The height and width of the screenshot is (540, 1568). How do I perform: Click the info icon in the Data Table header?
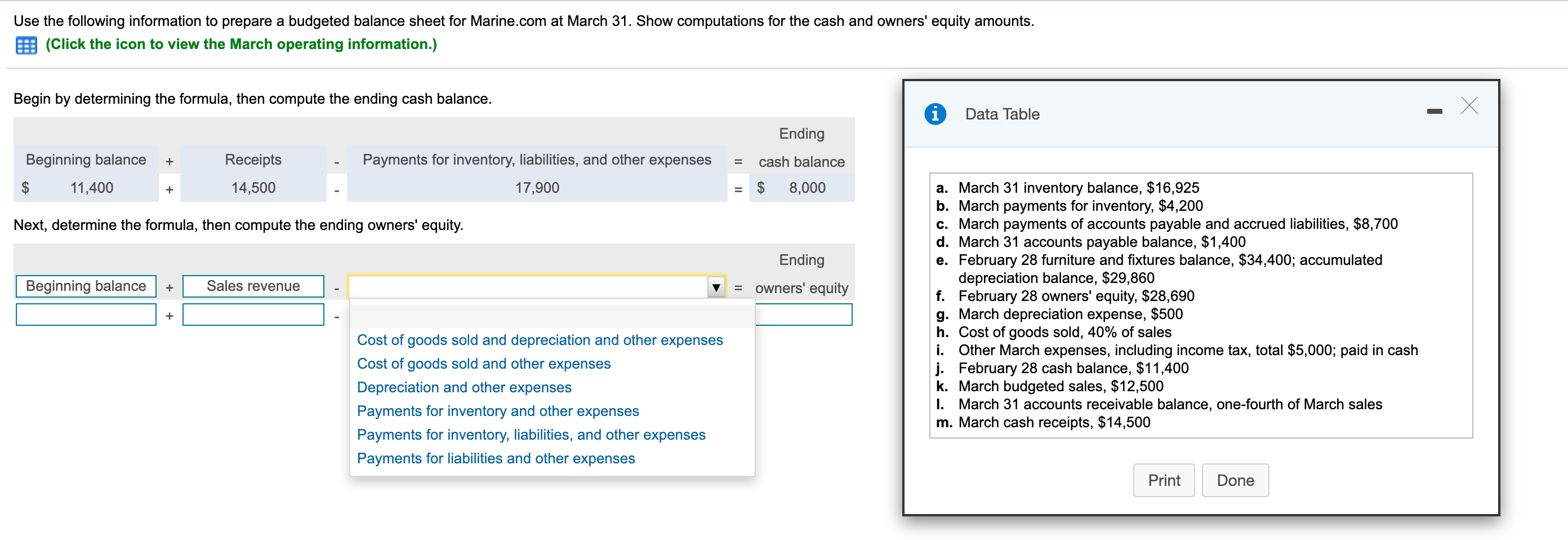coord(936,114)
